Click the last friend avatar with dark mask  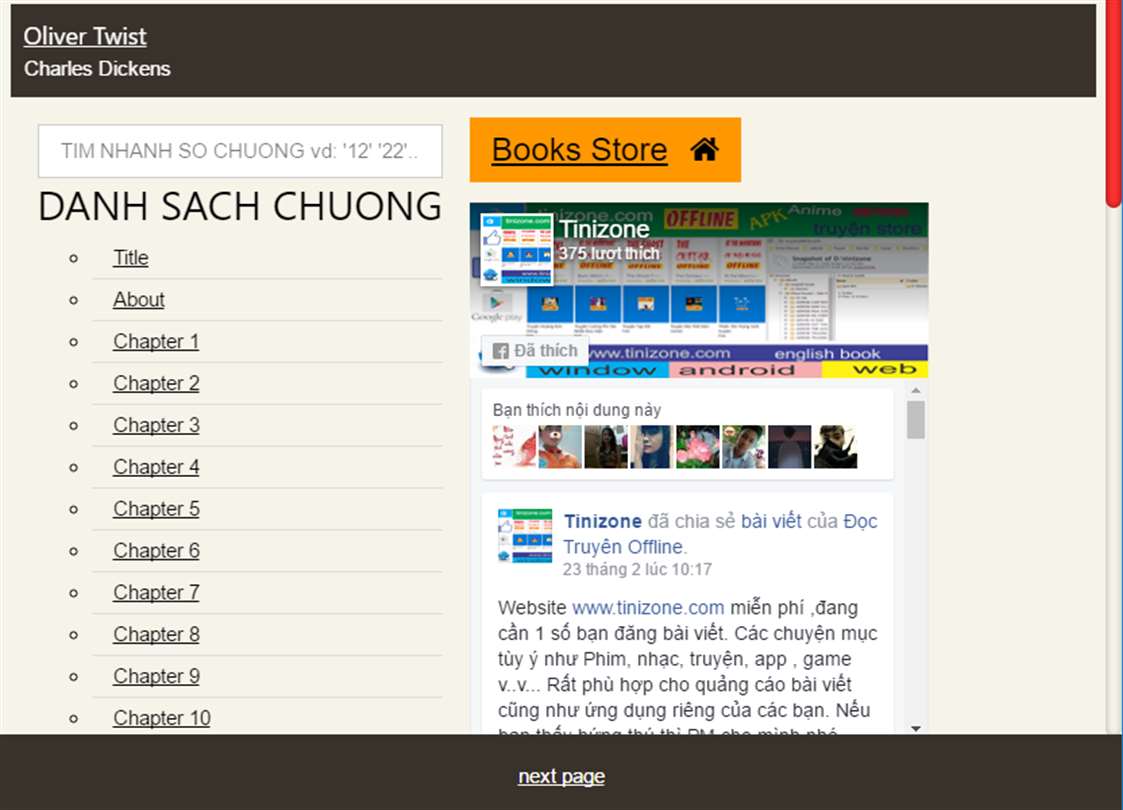835,447
